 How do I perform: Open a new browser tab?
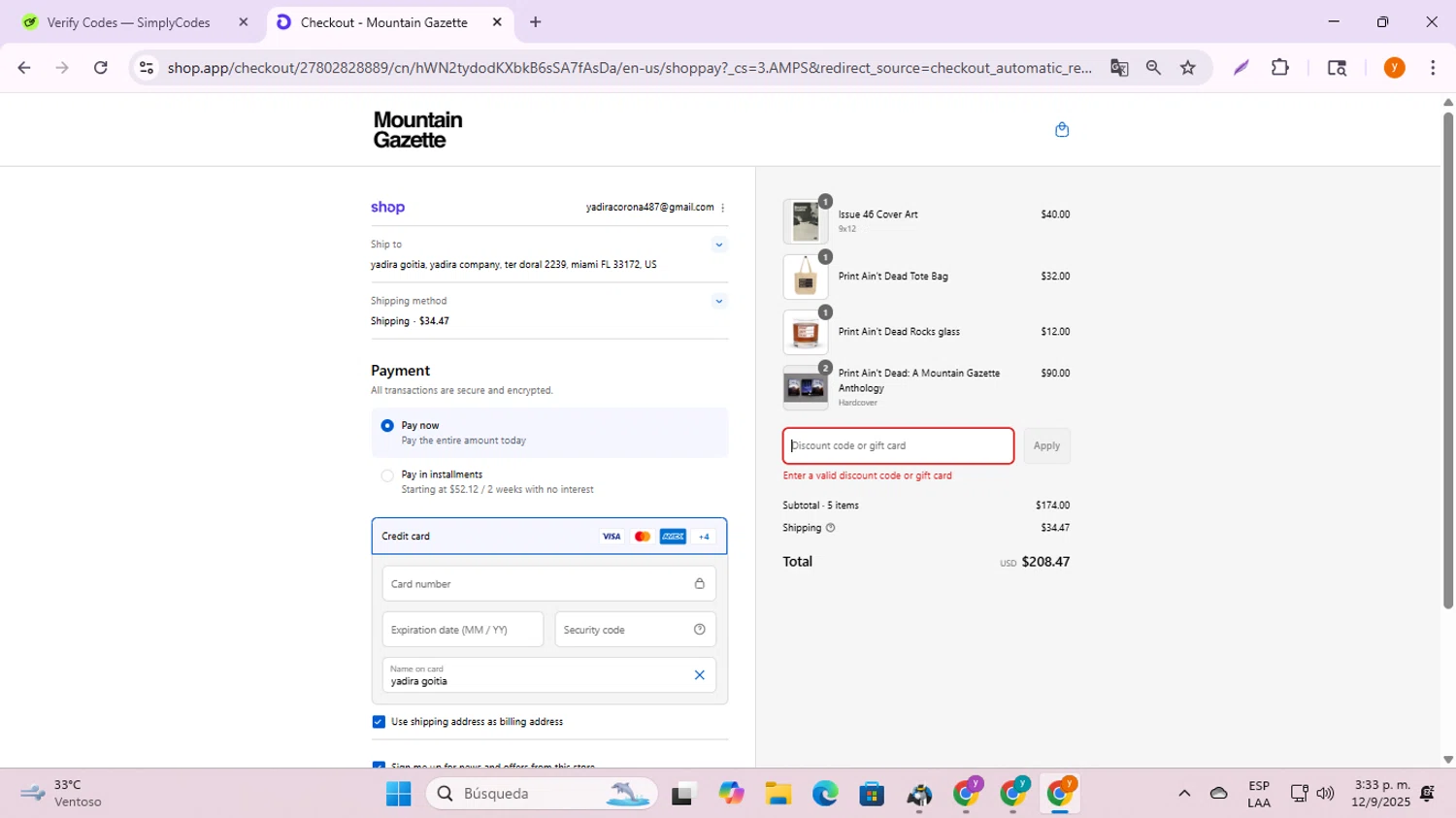[x=535, y=22]
